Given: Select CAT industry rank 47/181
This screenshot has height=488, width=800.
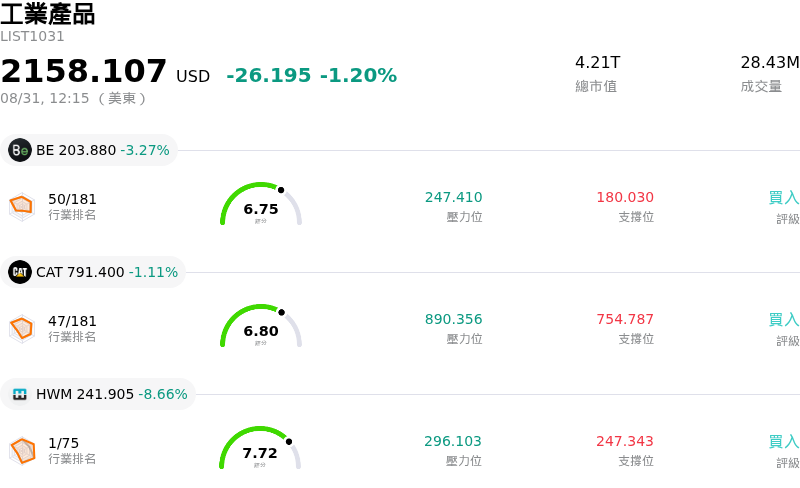Looking at the screenshot, I should pos(72,321).
